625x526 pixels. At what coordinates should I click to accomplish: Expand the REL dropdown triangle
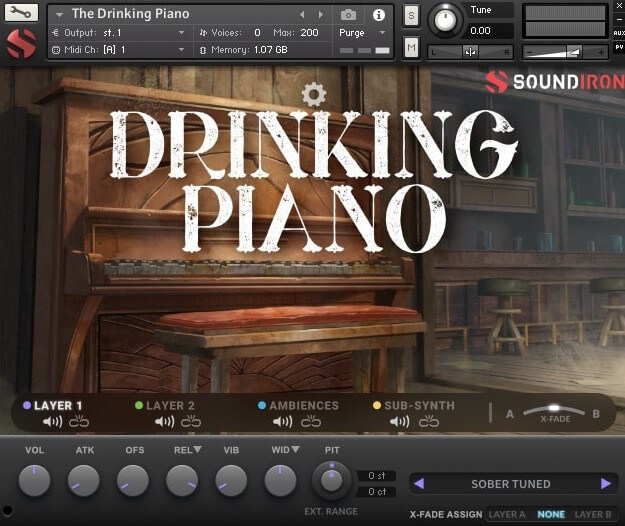[197, 449]
